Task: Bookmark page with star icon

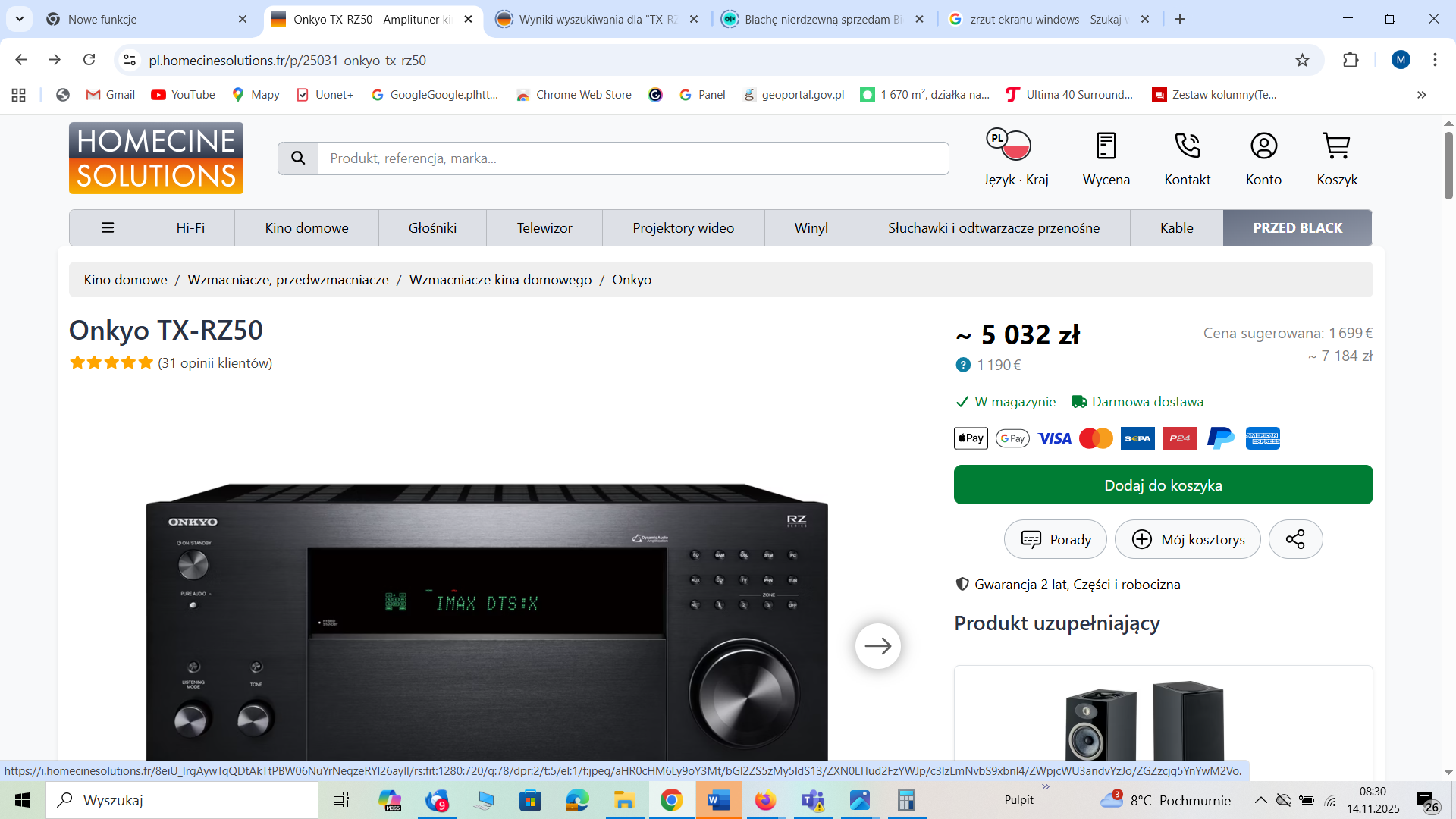Action: pyautogui.click(x=1302, y=60)
